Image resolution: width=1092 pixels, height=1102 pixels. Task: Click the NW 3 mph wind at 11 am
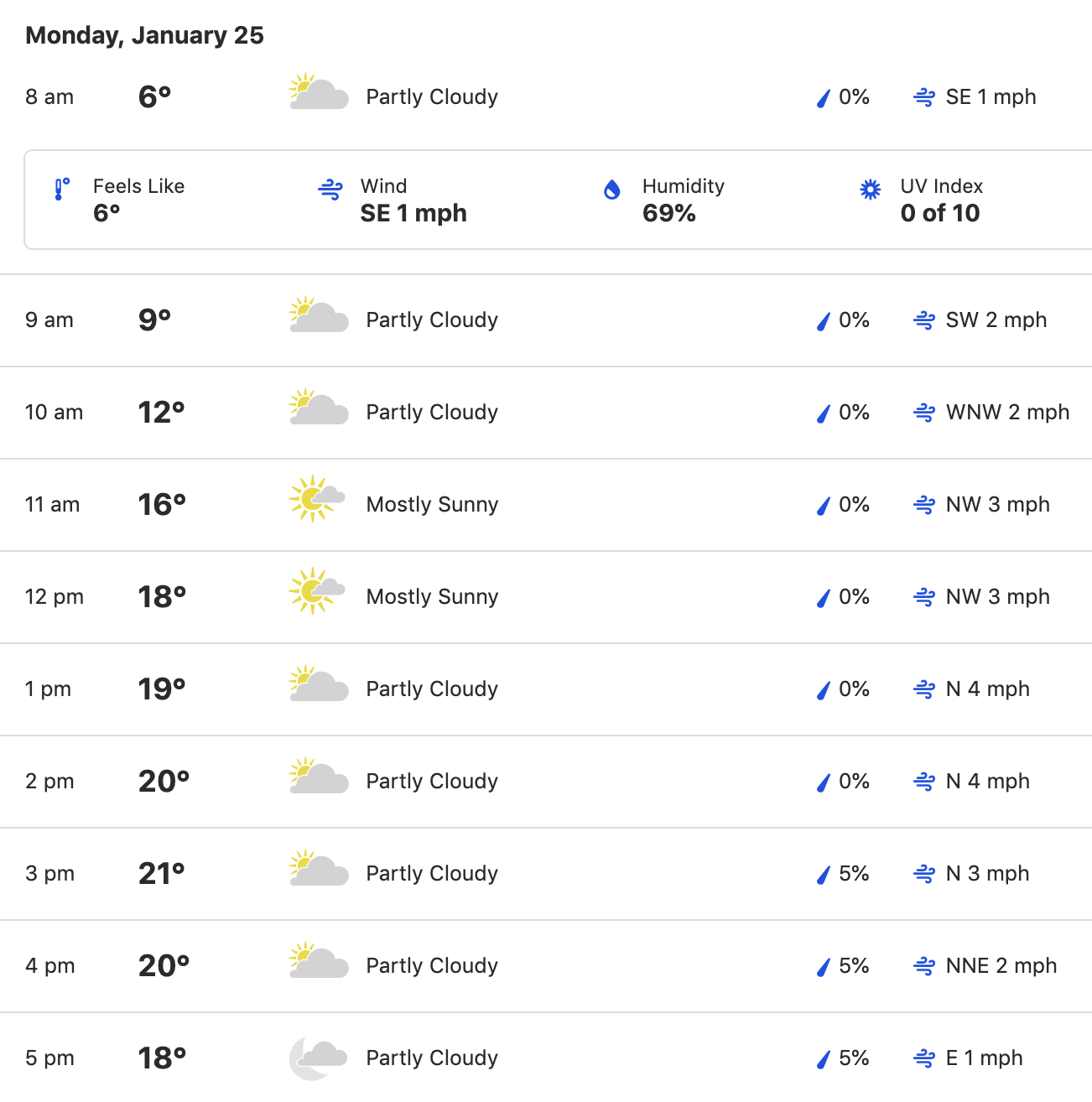click(x=997, y=505)
